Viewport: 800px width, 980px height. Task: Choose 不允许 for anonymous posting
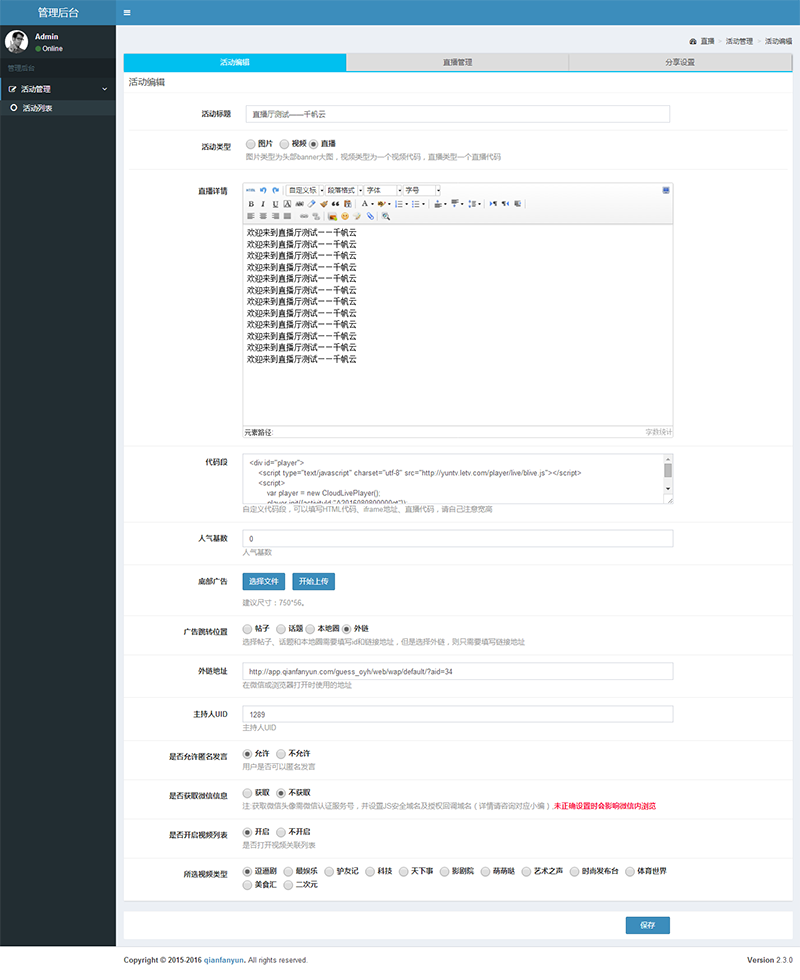(x=281, y=754)
